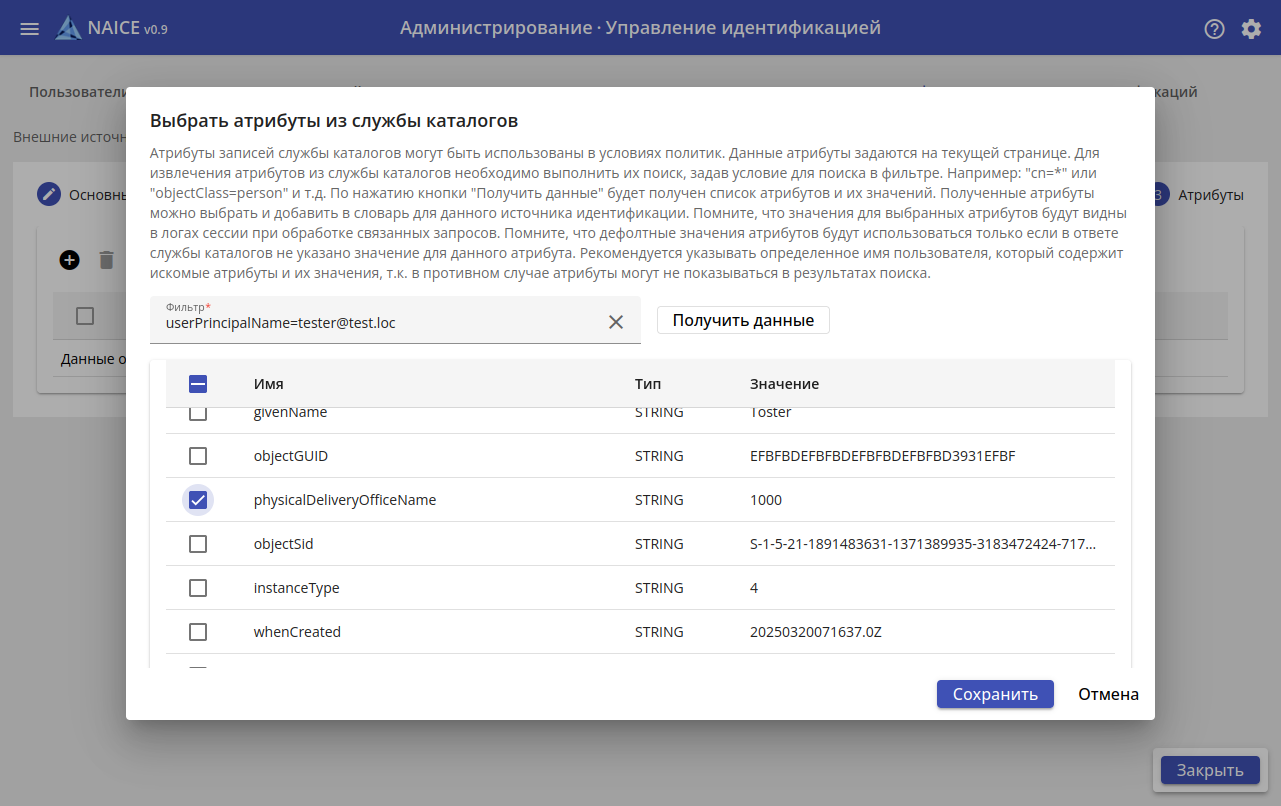Toggle the select-all header checkbox
Image resolution: width=1281 pixels, height=806 pixels.
[198, 384]
